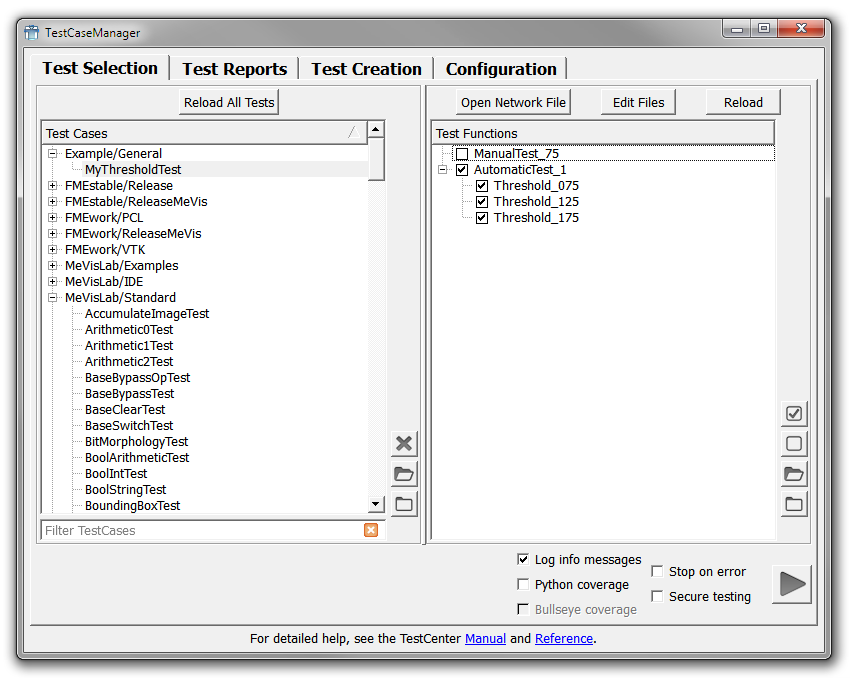Click the test cases scrollbar down arrow
The height and width of the screenshot is (678, 850).
tap(376, 505)
